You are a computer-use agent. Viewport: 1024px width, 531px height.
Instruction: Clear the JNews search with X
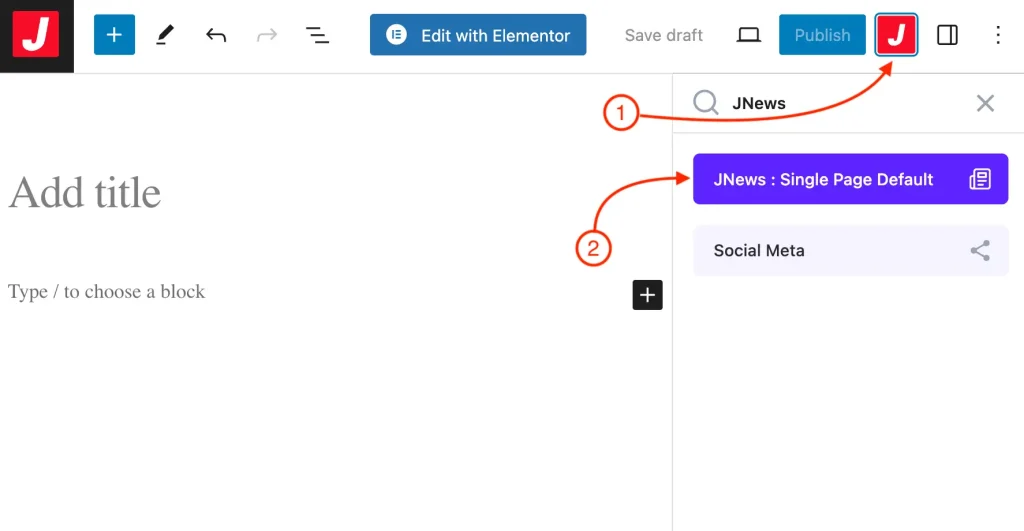click(985, 103)
